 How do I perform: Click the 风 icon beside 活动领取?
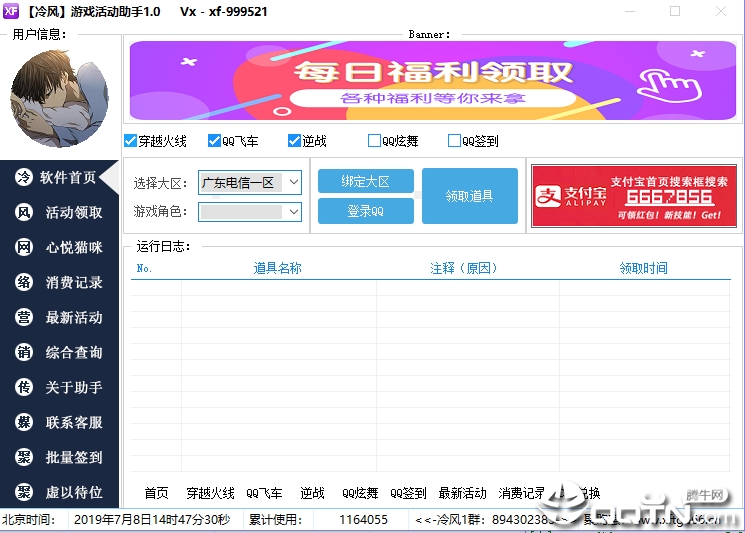click(x=24, y=212)
